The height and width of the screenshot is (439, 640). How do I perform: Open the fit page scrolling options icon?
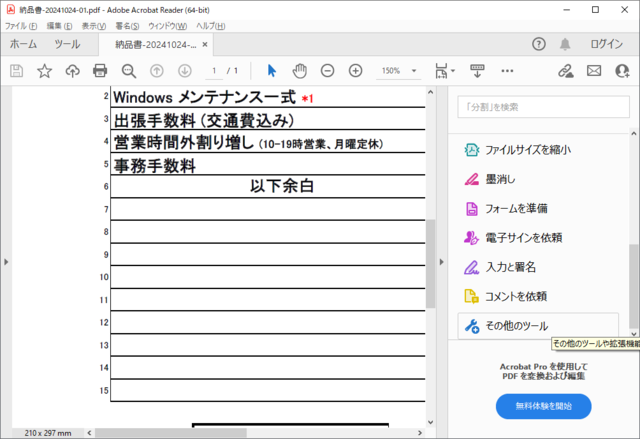click(444, 71)
